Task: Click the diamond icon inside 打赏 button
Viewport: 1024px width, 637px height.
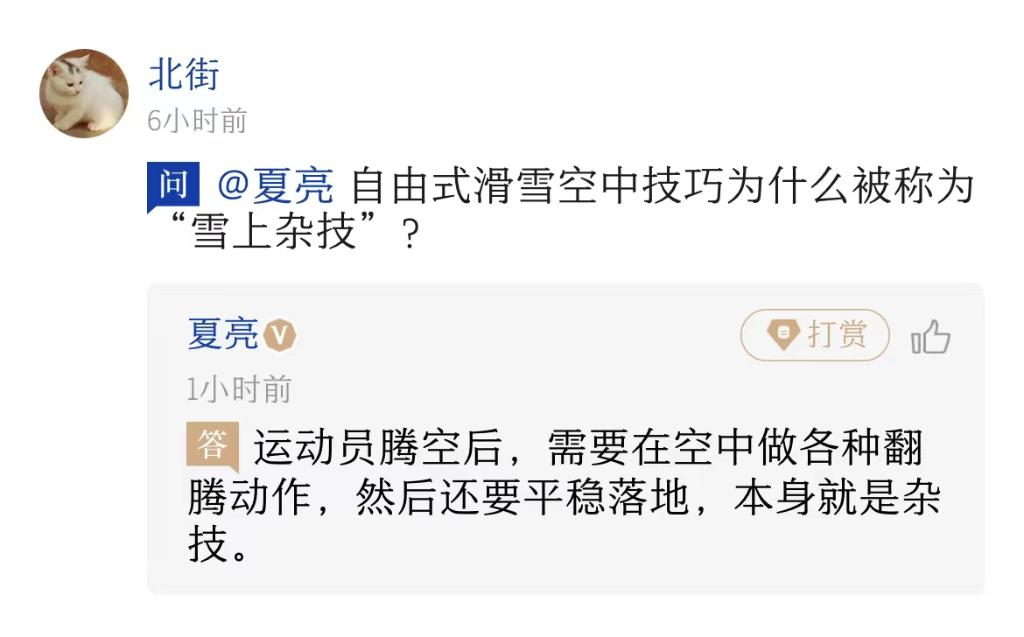Action: [x=784, y=336]
